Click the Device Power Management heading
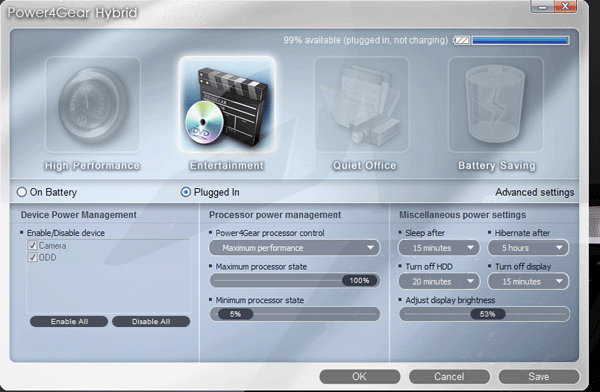Viewport: 600px width, 392px height. coord(78,215)
